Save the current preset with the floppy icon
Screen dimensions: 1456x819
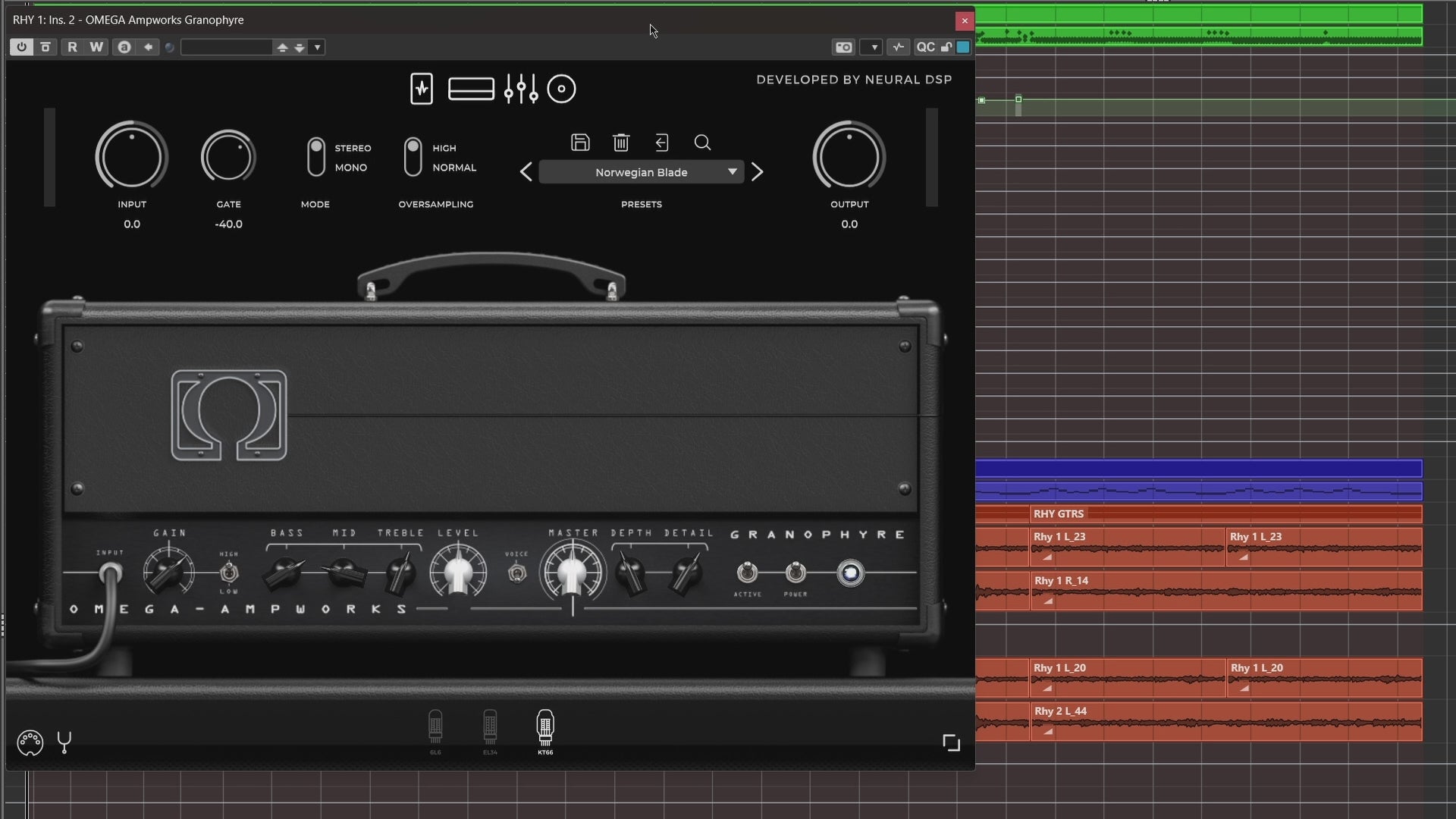click(580, 142)
